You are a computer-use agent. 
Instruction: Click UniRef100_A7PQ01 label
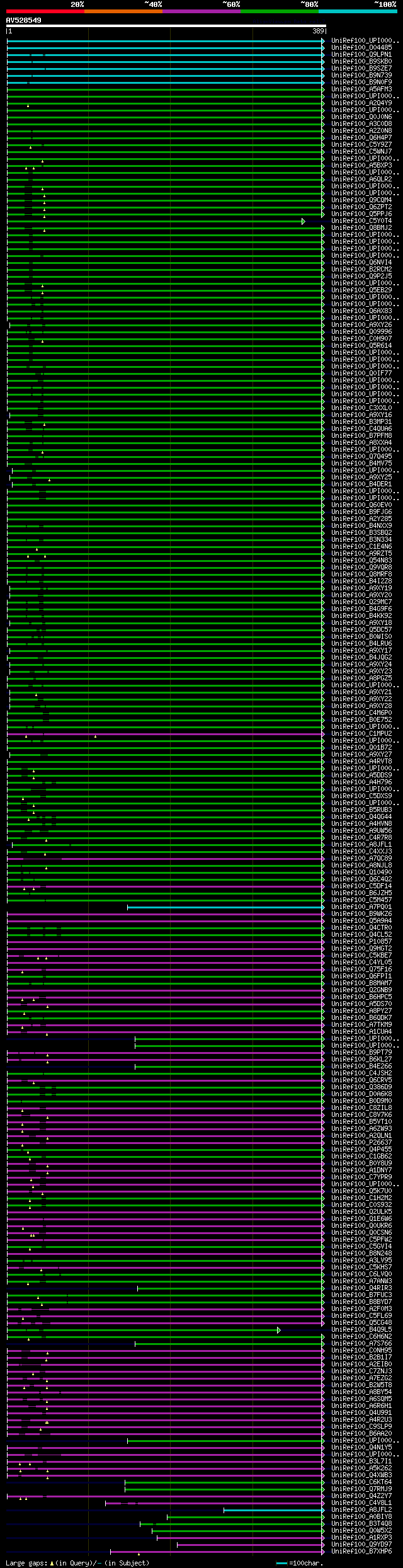[x=361, y=907]
